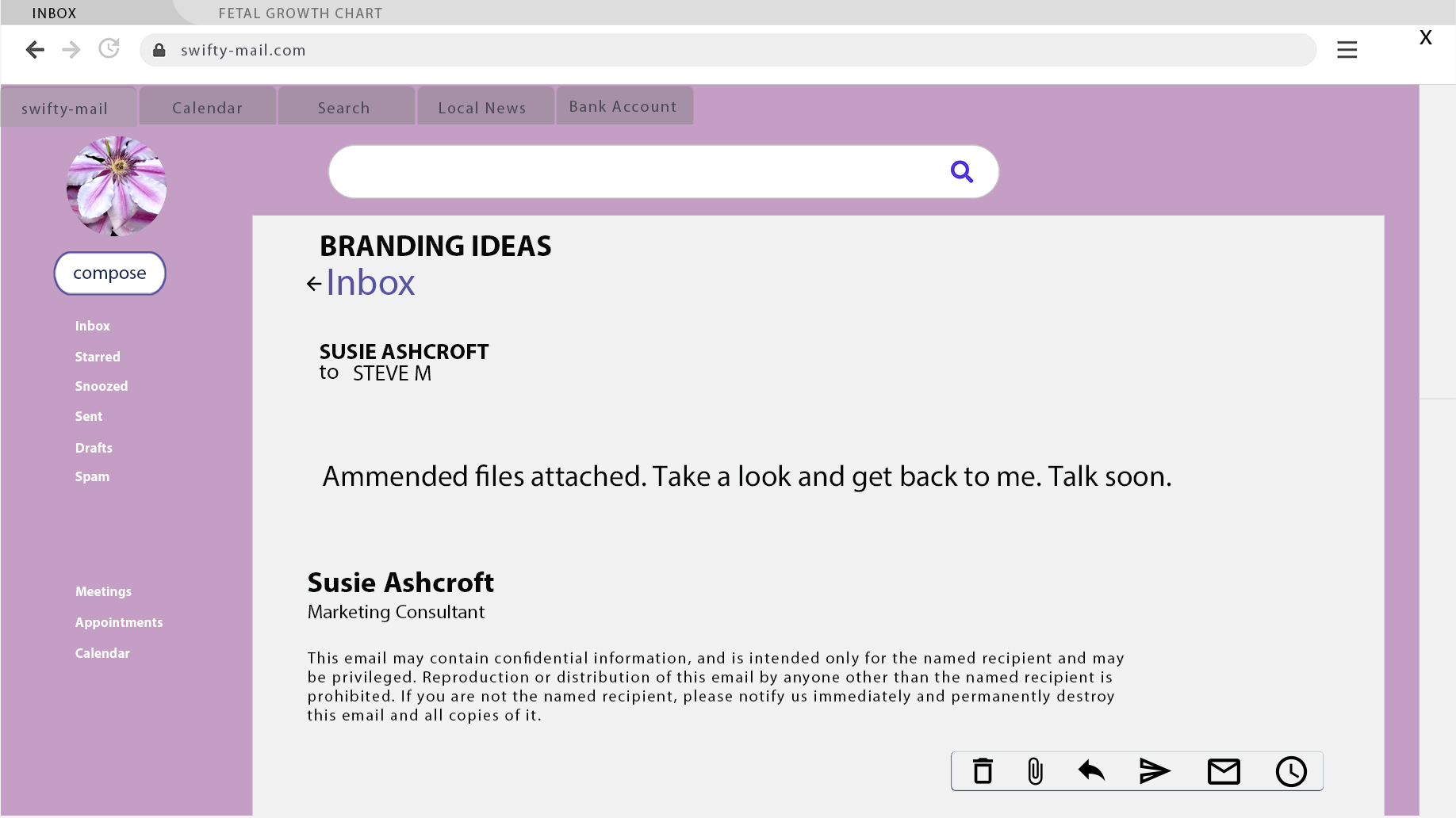Open the Bank Account tab

pyautogui.click(x=623, y=106)
